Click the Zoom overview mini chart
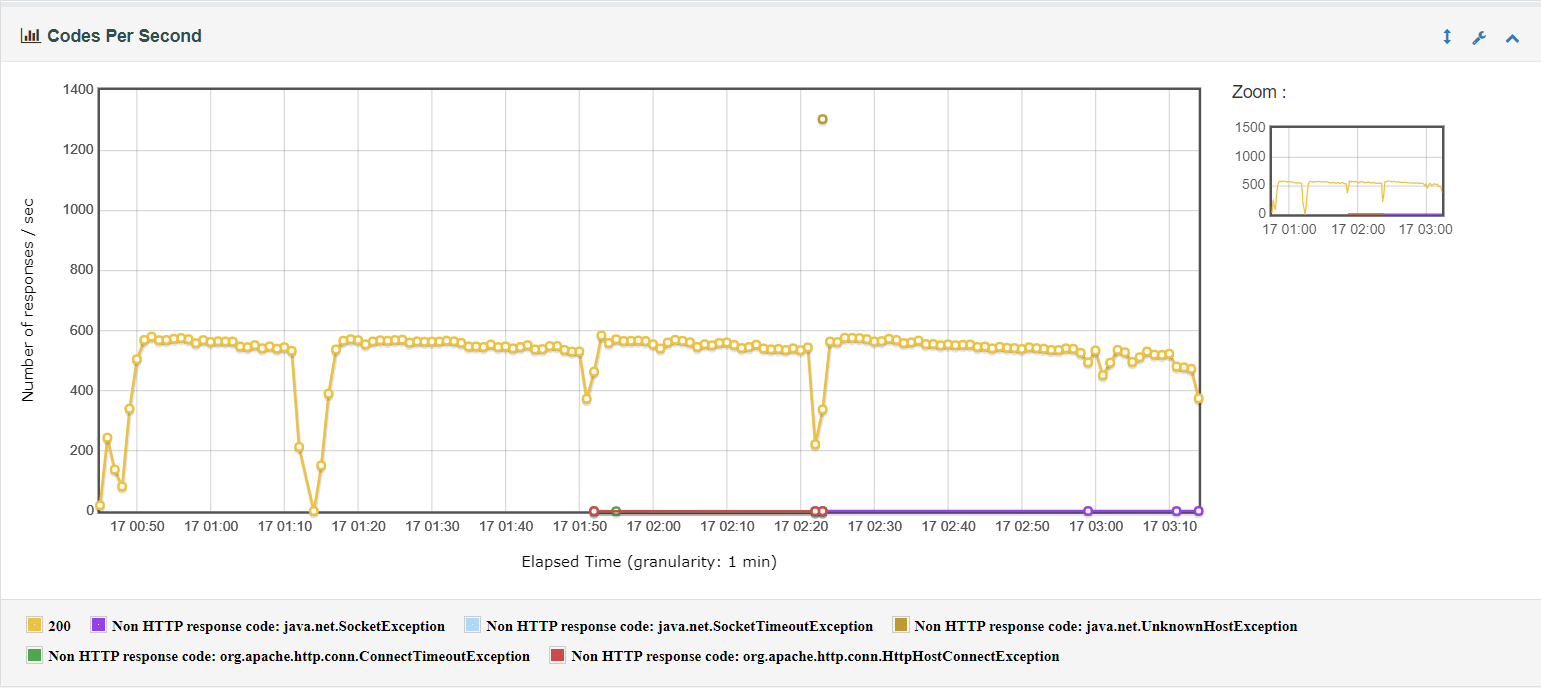Viewport: 1541px width, 688px height. 1356,171
